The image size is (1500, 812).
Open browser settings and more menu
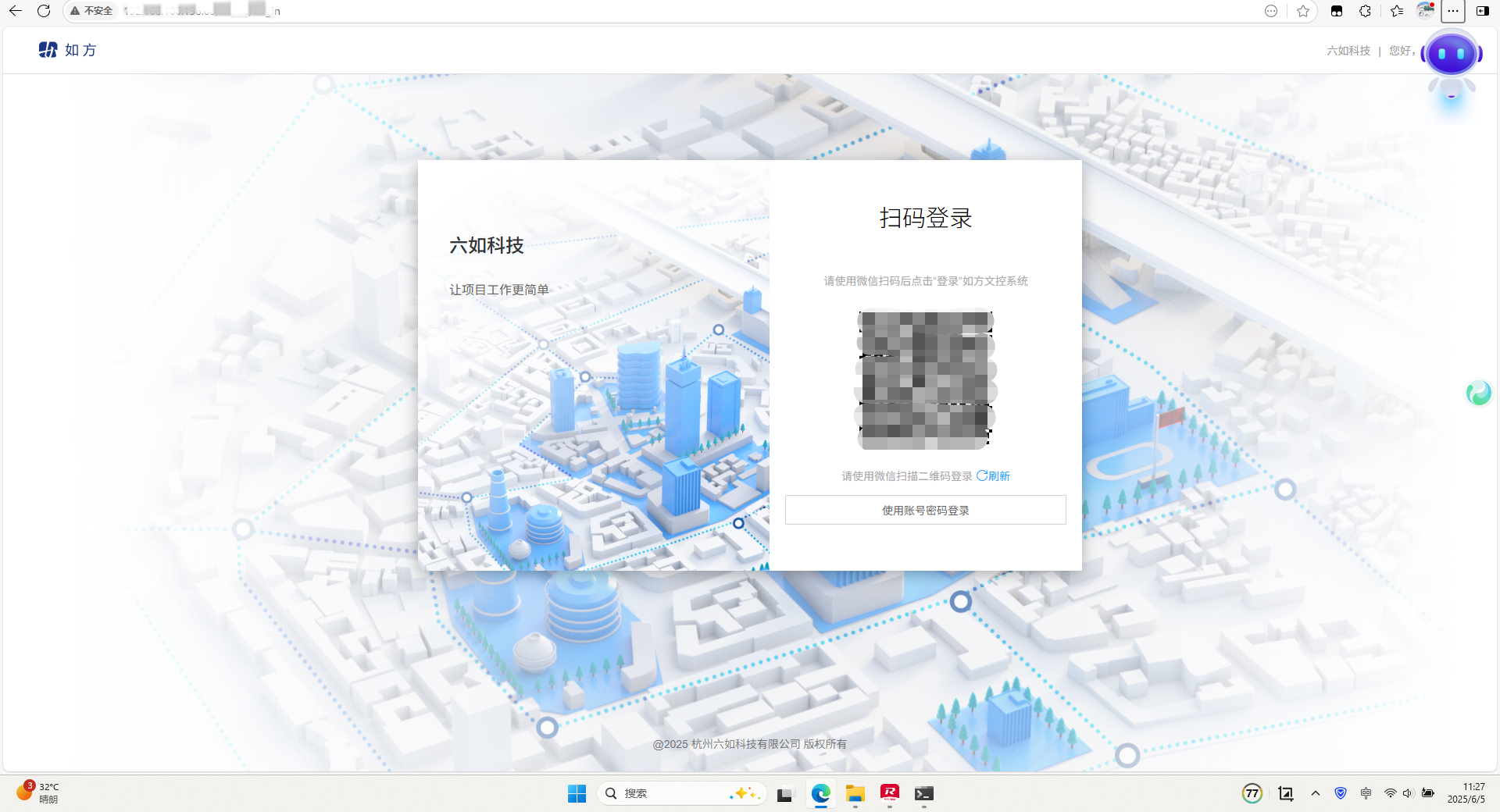[x=1452, y=11]
